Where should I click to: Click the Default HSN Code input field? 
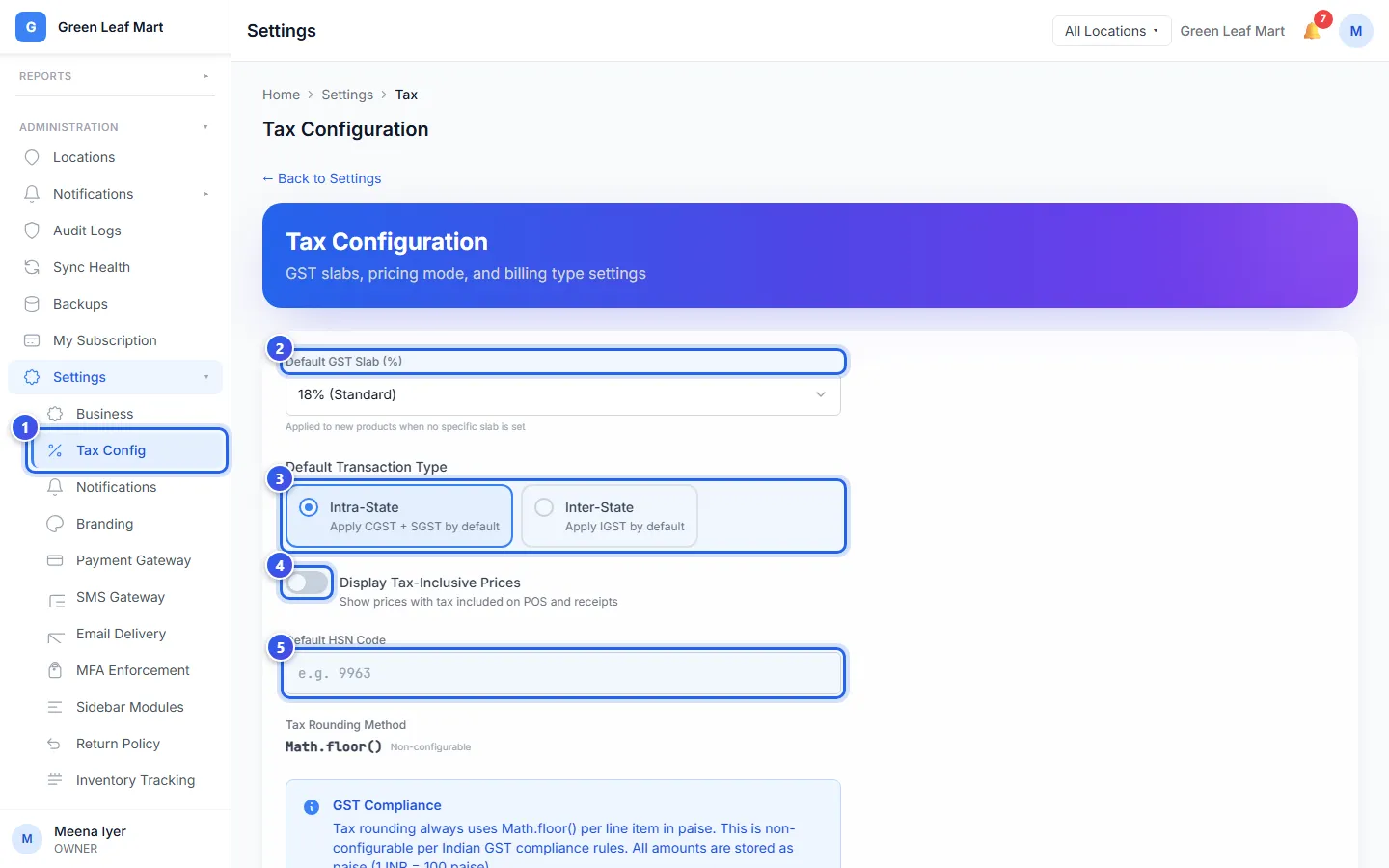(563, 673)
